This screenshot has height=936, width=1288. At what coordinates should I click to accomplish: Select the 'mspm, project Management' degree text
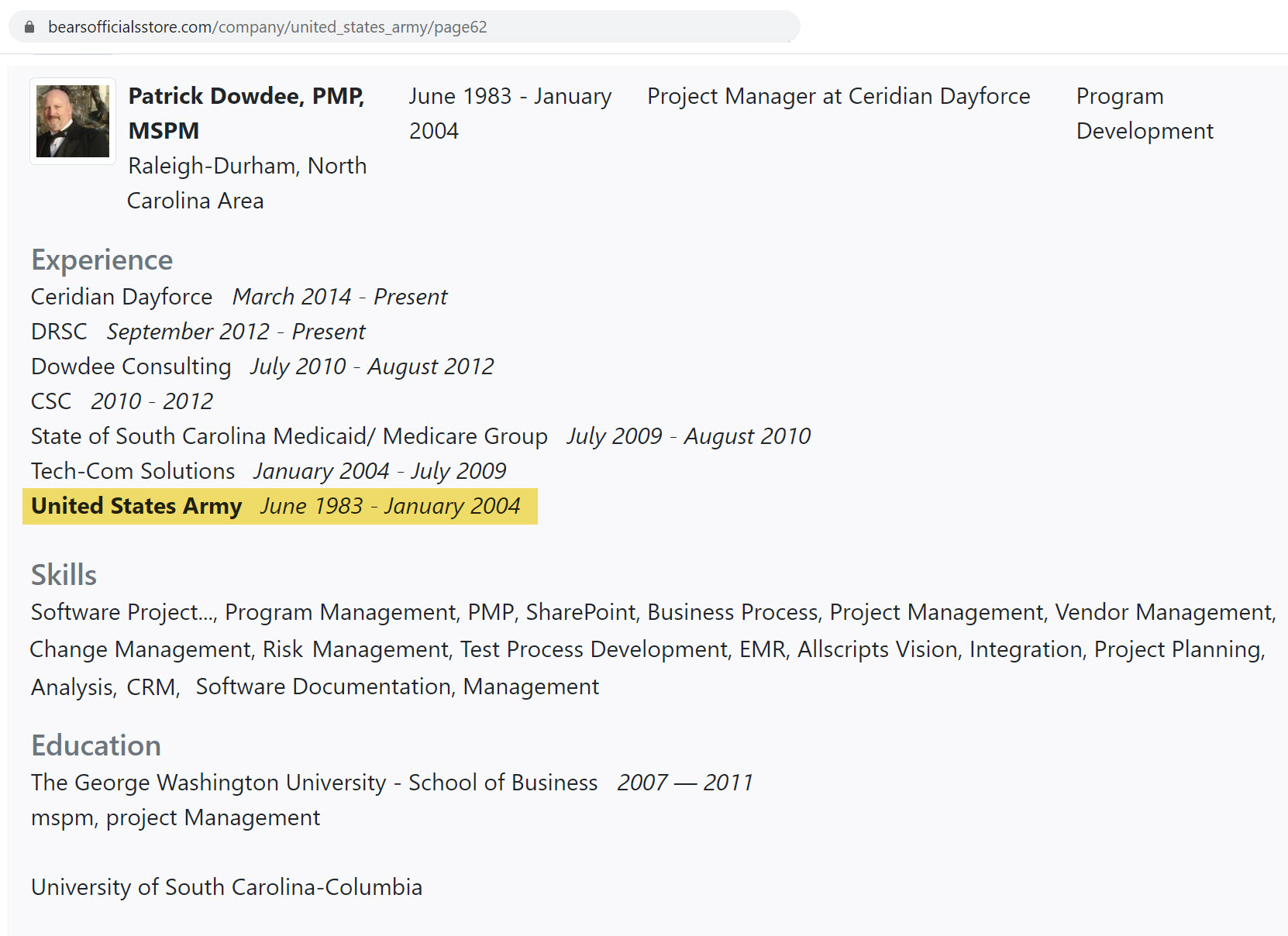175,817
